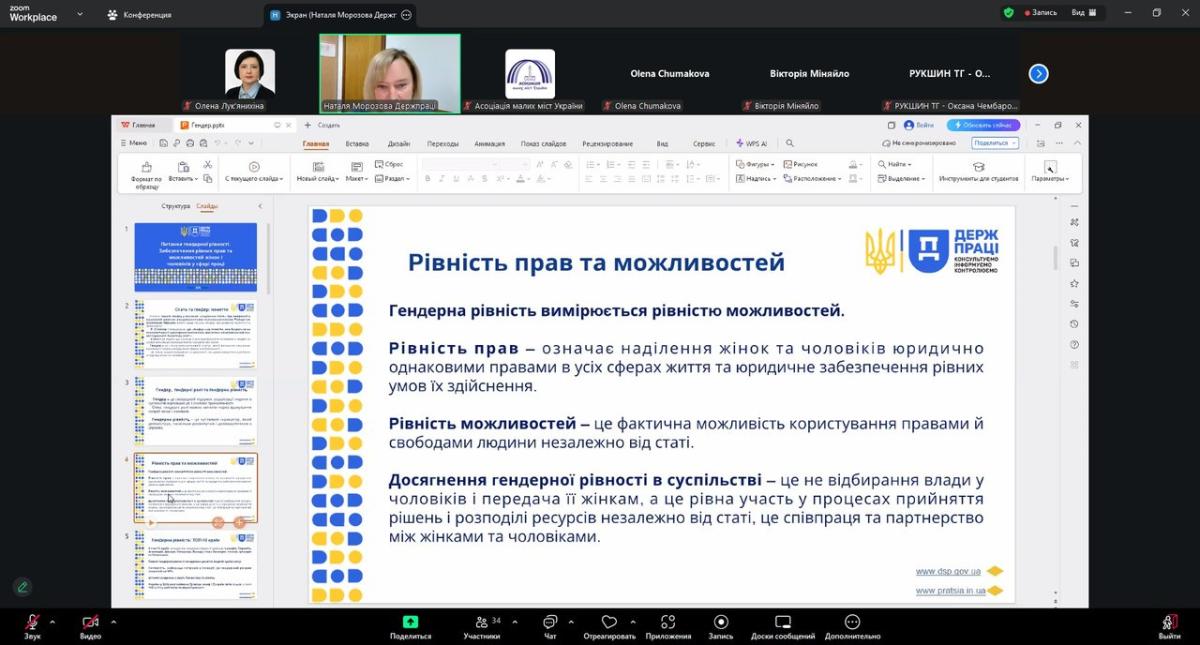
Task: Open the Анимация ribbon tab
Action: pyautogui.click(x=489, y=143)
